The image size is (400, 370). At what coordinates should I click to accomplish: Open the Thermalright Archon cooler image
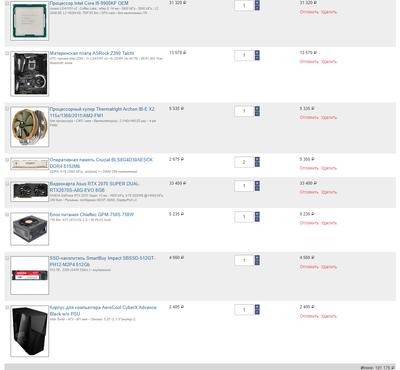point(30,127)
